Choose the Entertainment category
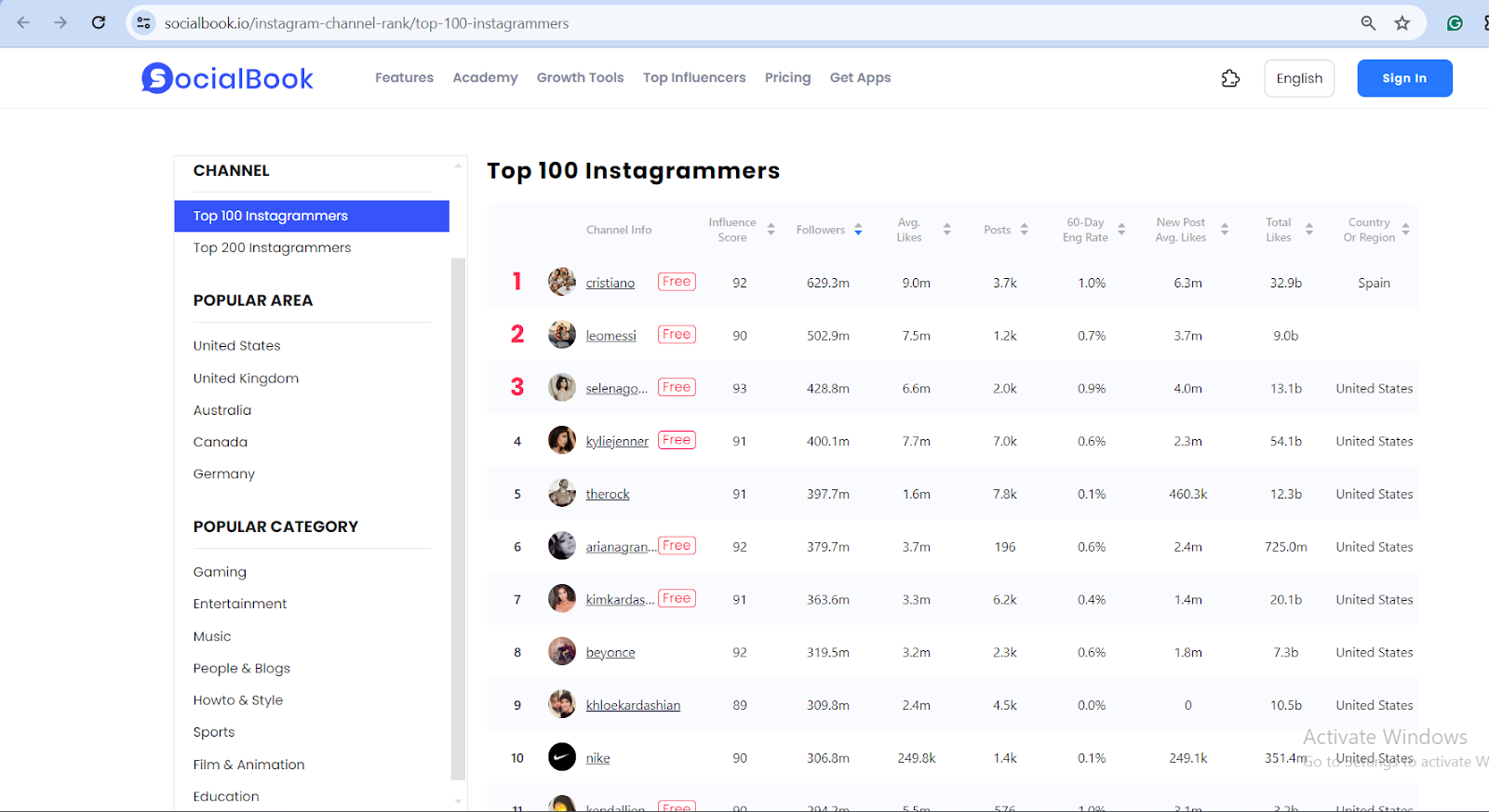 click(x=239, y=604)
